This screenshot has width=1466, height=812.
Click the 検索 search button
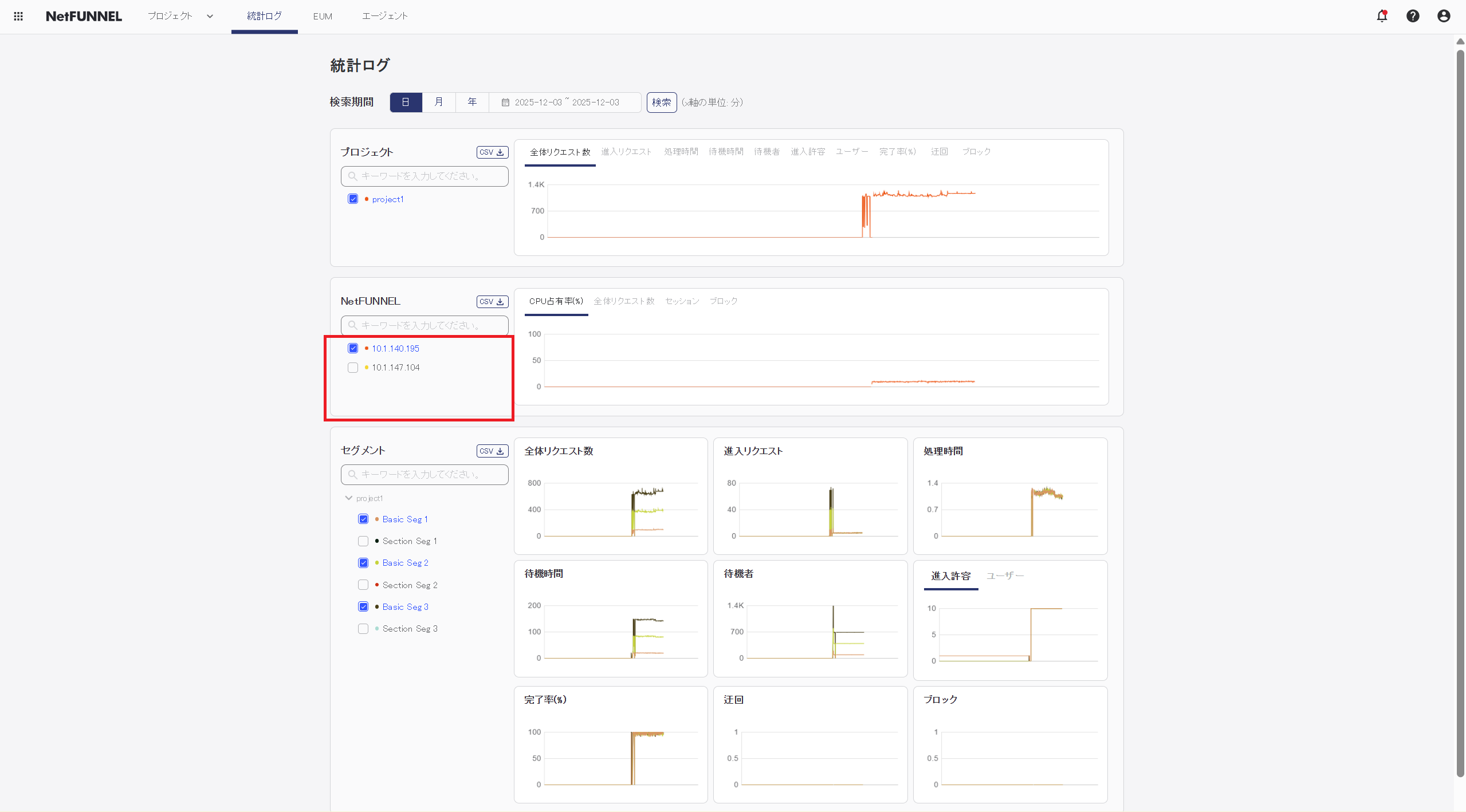click(661, 102)
